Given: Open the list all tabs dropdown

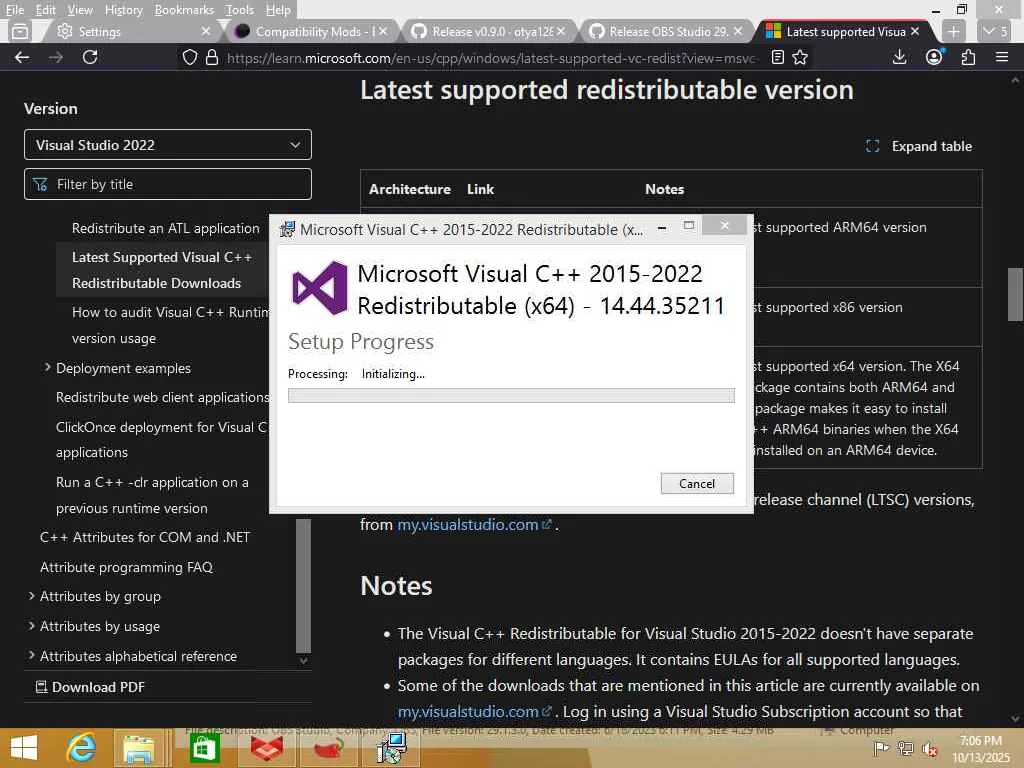Looking at the screenshot, I should [995, 31].
